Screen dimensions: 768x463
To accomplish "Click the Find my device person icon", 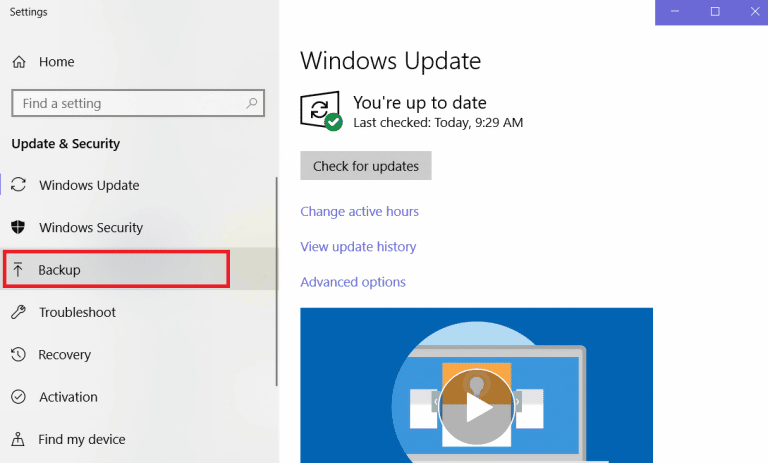I will [18, 439].
